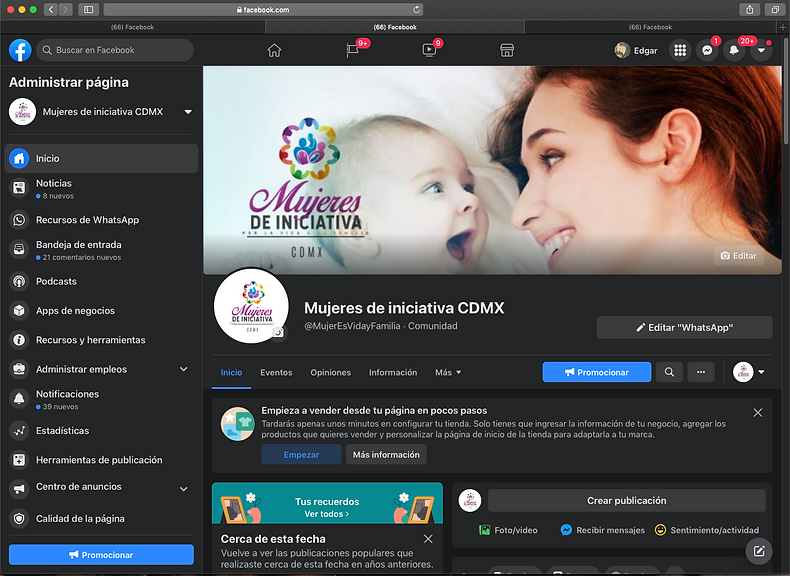Open Notificaciones in the sidebar
The width and height of the screenshot is (790, 576).
(101, 399)
